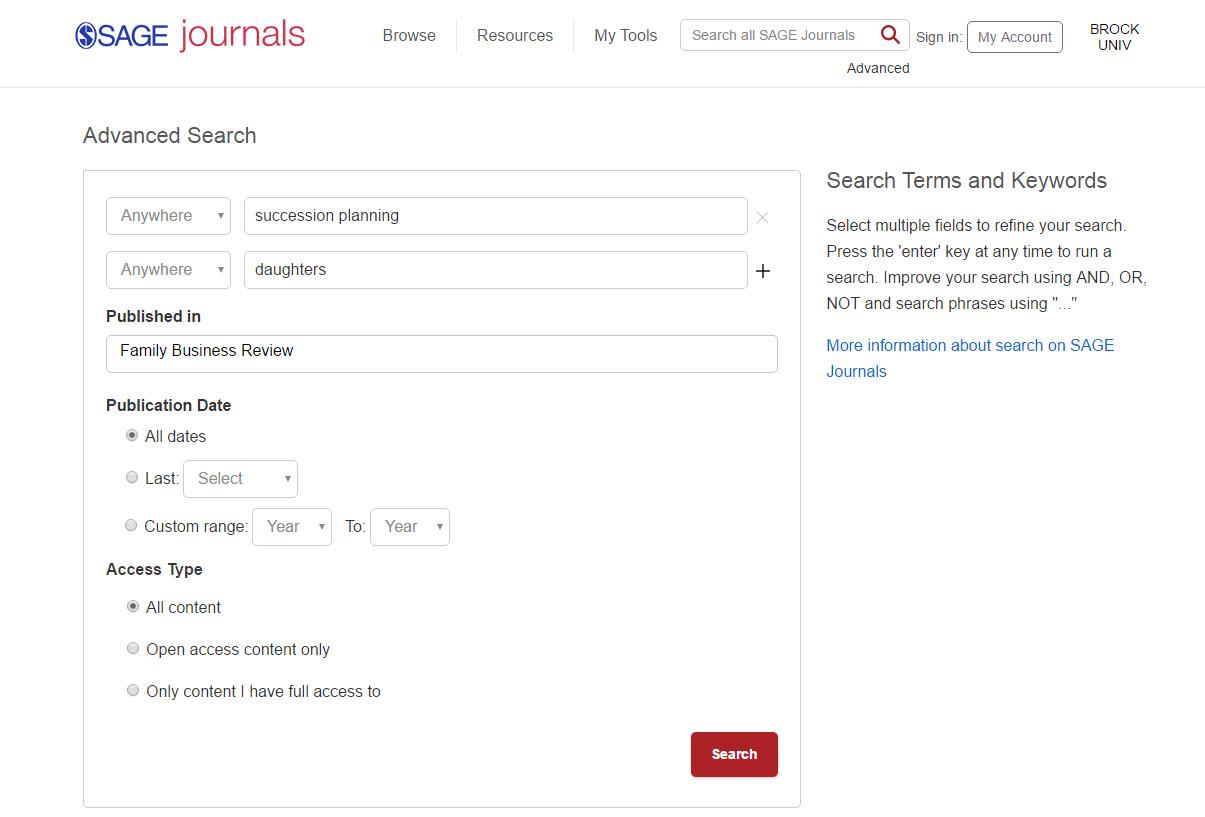This screenshot has width=1205, height=817.
Task: Open the starting Year dropdown
Action: (291, 526)
